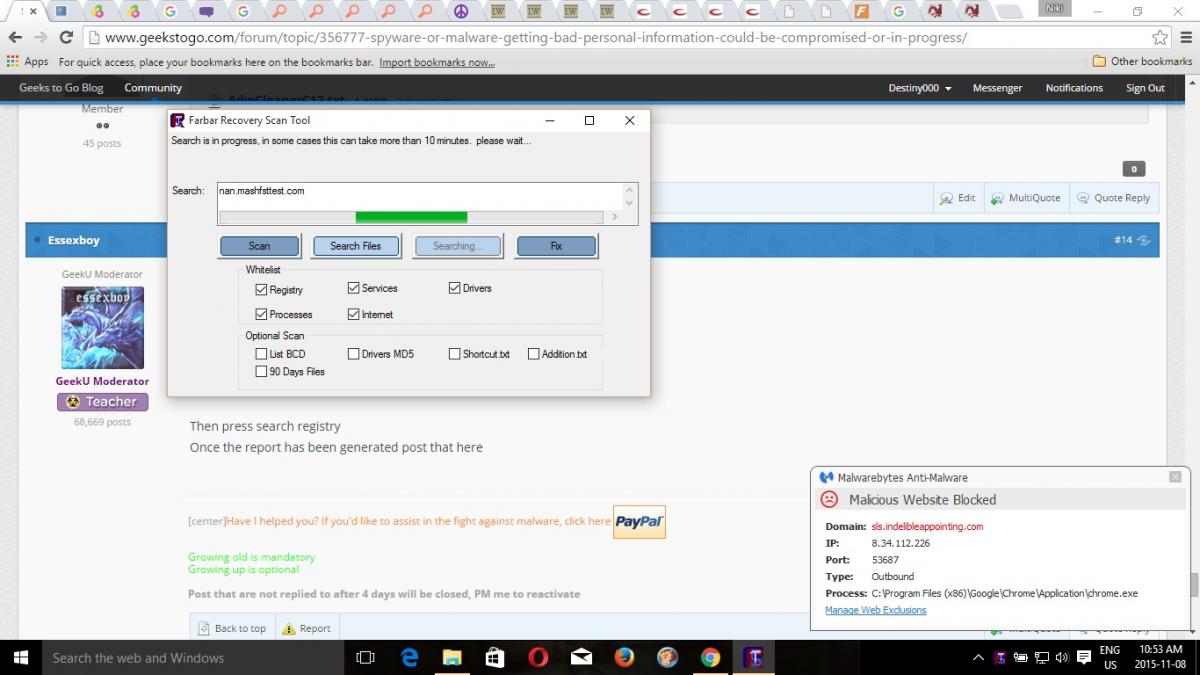Switch to the peace-symbol Chrome tab
Screen dimensions: 1200x675
[461, 12]
